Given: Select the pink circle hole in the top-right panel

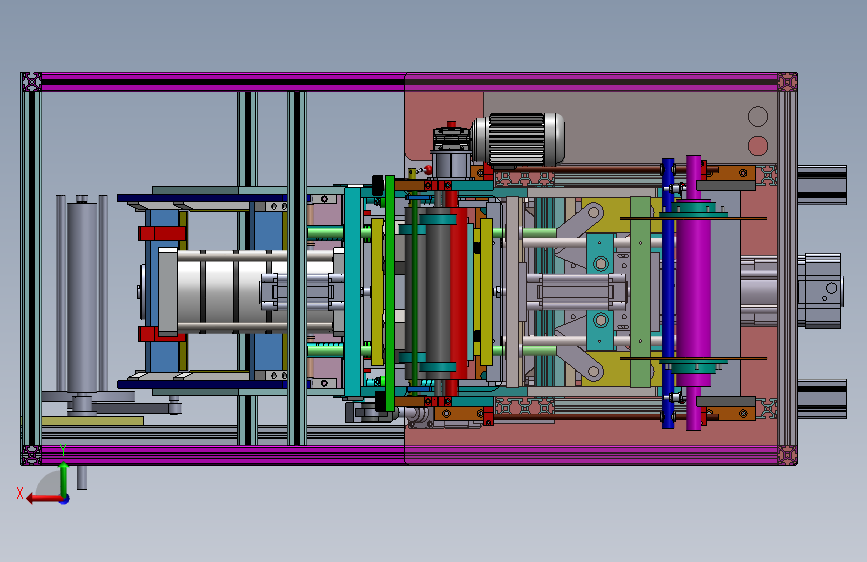Looking at the screenshot, I should tap(758, 146).
